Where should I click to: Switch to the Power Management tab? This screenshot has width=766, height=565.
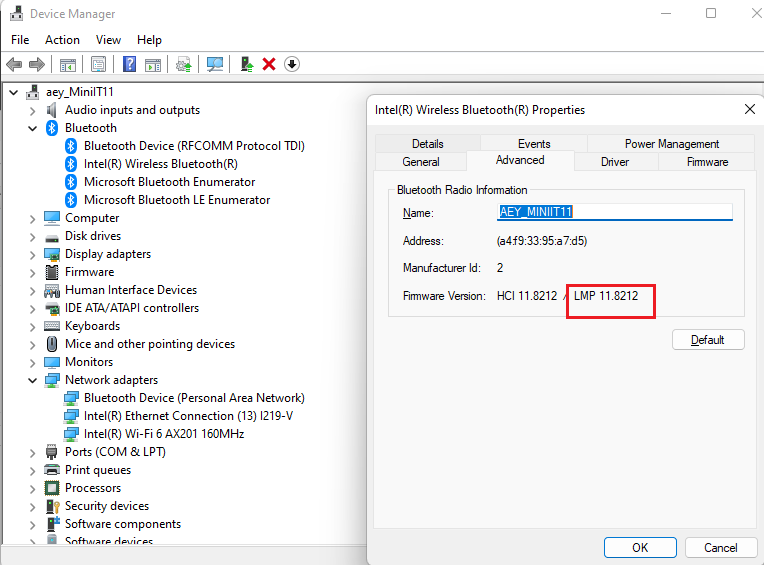click(x=671, y=144)
